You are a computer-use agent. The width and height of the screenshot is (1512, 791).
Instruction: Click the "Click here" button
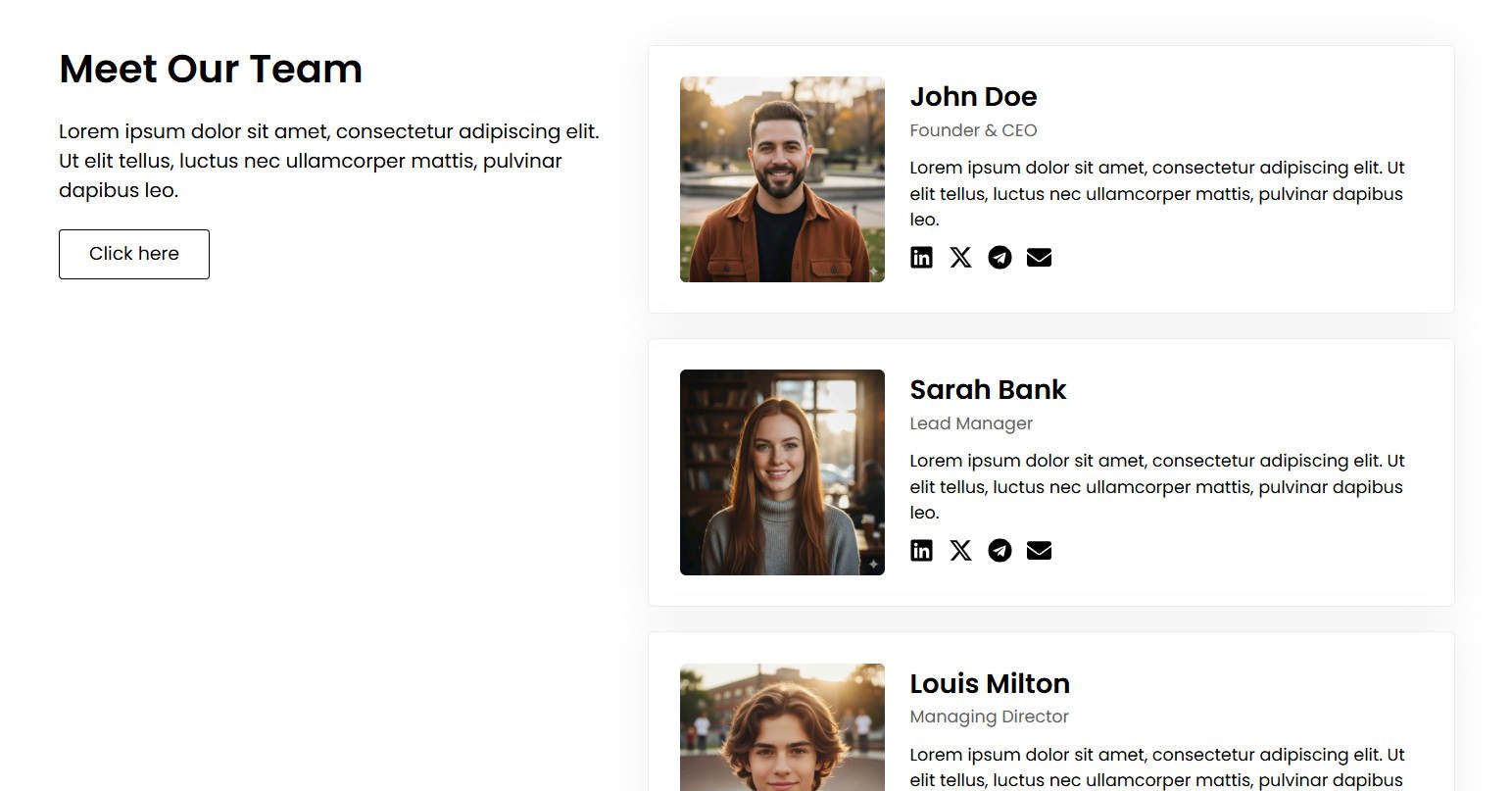[x=134, y=254]
